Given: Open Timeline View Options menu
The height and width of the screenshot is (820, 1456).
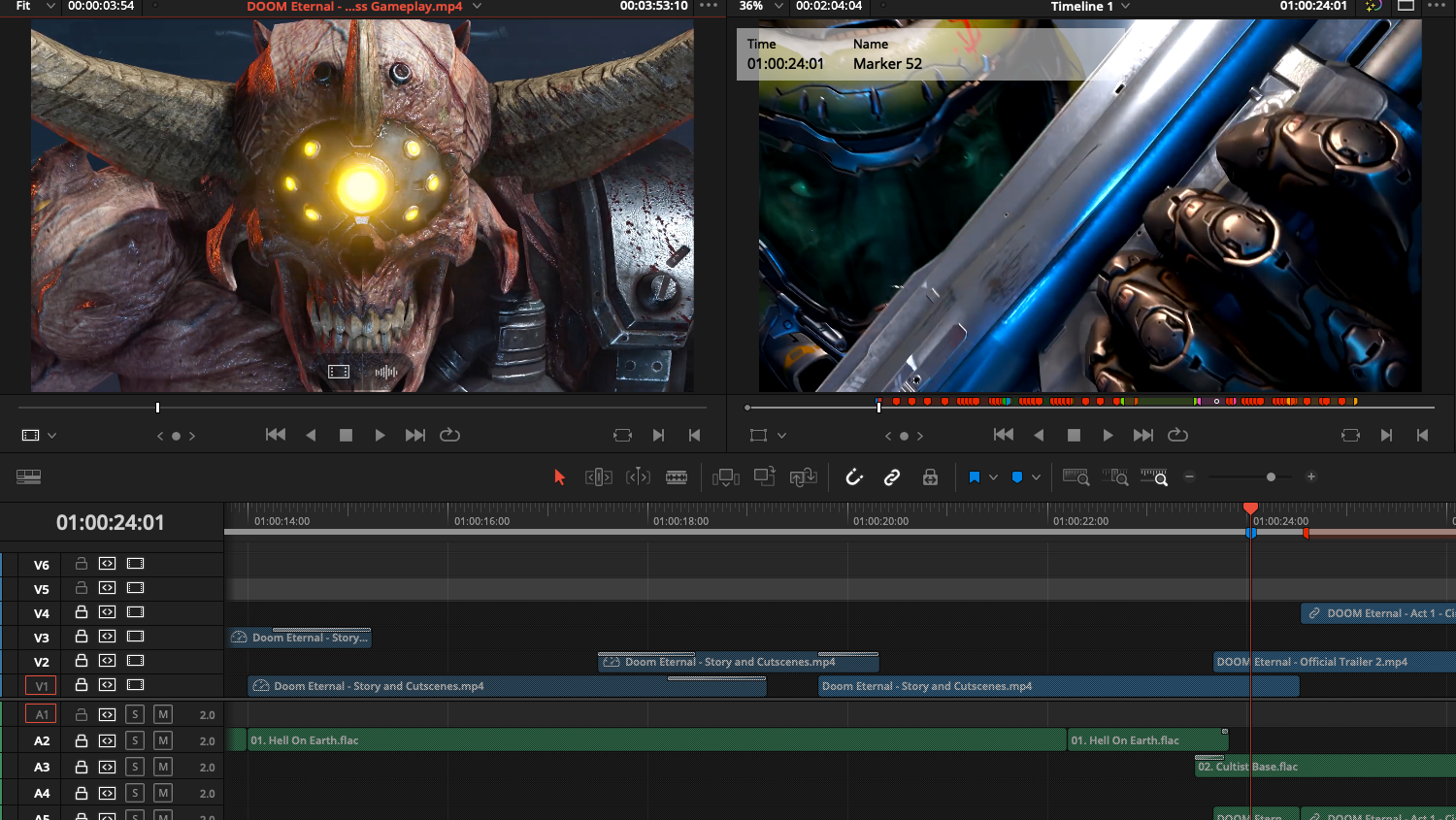Looking at the screenshot, I should pyautogui.click(x=29, y=476).
